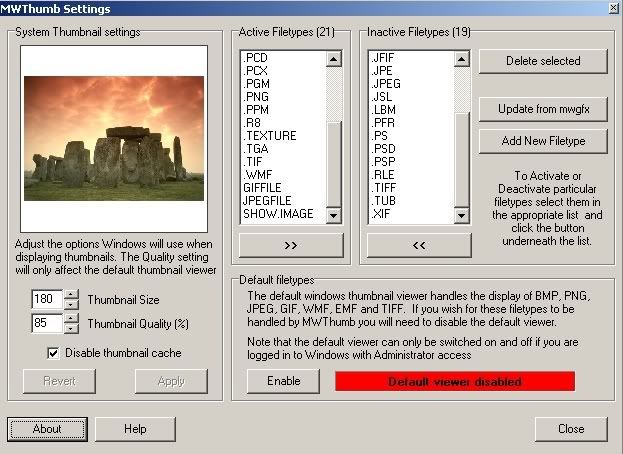Select .PSD in Inactive Filetypes
The image size is (623, 454).
pyautogui.click(x=411, y=149)
